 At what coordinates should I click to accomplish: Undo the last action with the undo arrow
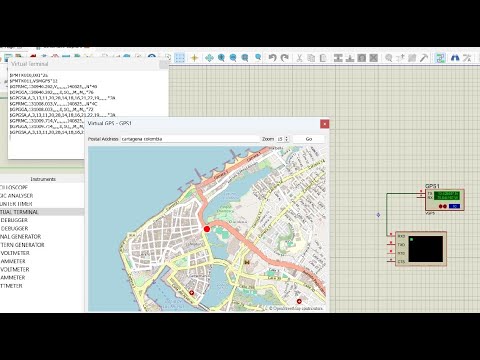[x=272, y=58]
